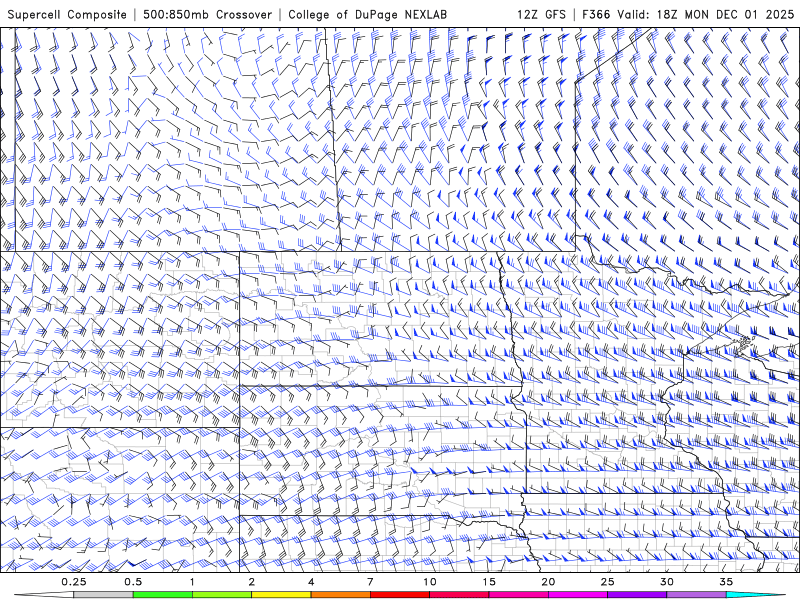
Task: Click the "7" colorbar tick label
Action: pyautogui.click(x=370, y=582)
